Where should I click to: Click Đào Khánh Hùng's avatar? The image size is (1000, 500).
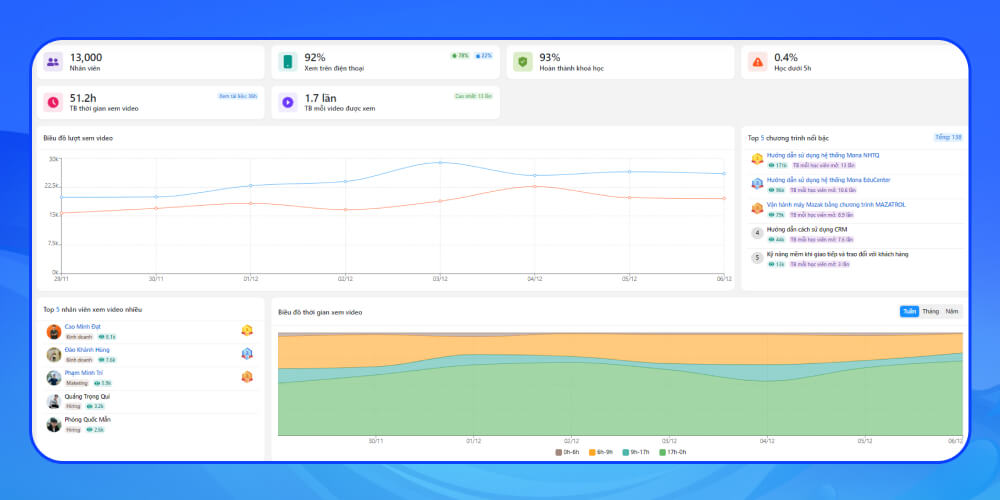pyautogui.click(x=54, y=355)
